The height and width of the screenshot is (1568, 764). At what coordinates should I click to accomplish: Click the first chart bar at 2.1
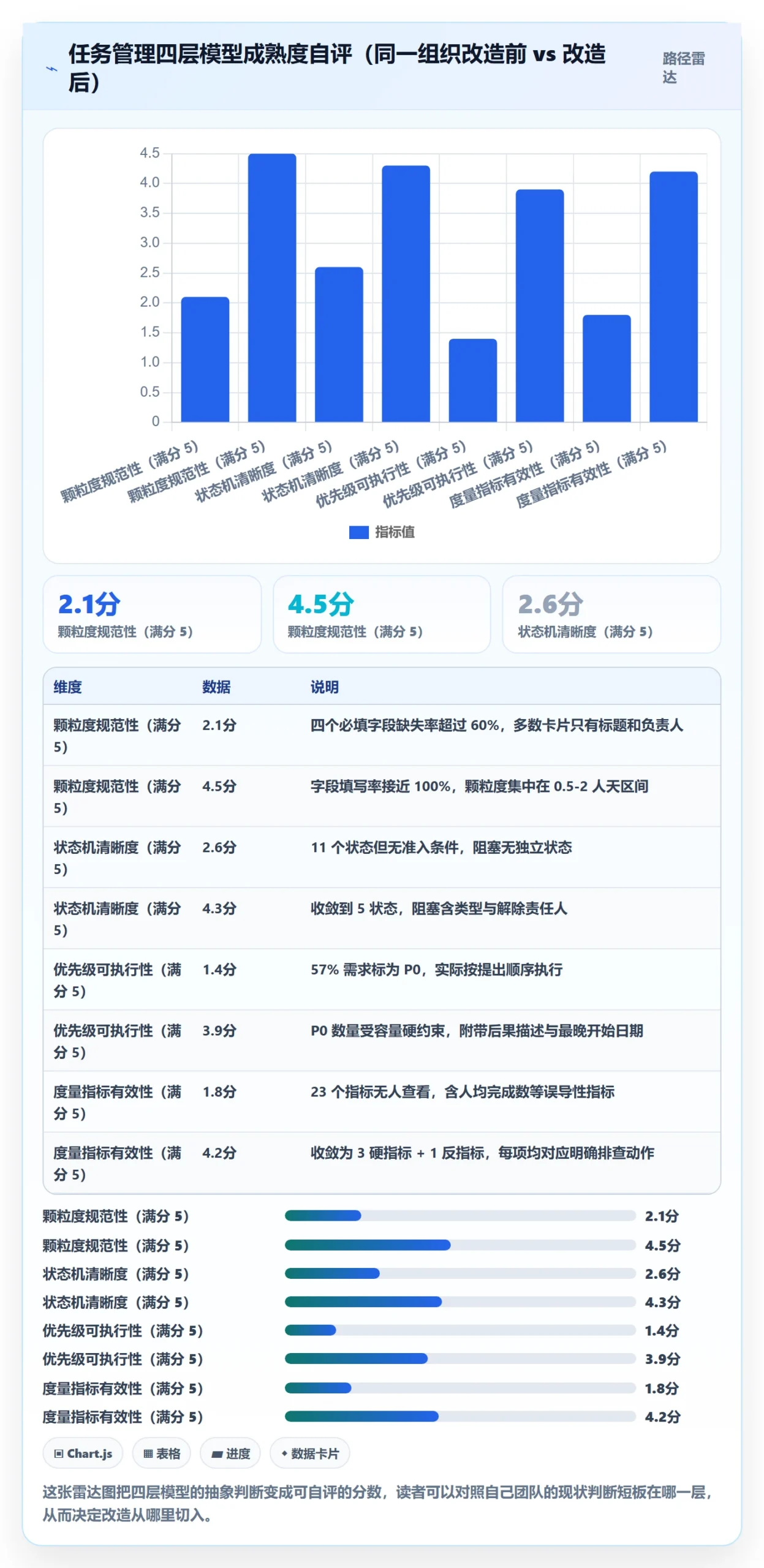coord(205,360)
